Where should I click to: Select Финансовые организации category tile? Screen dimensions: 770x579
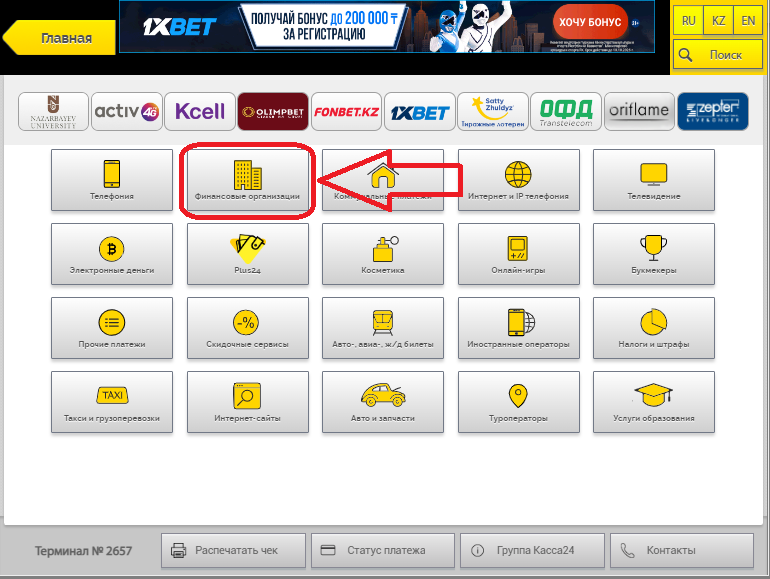[x=247, y=180]
